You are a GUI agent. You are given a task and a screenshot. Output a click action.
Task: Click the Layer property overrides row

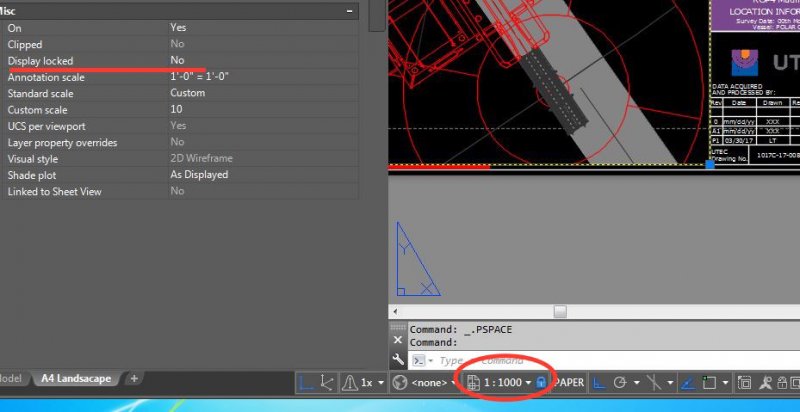point(179,142)
